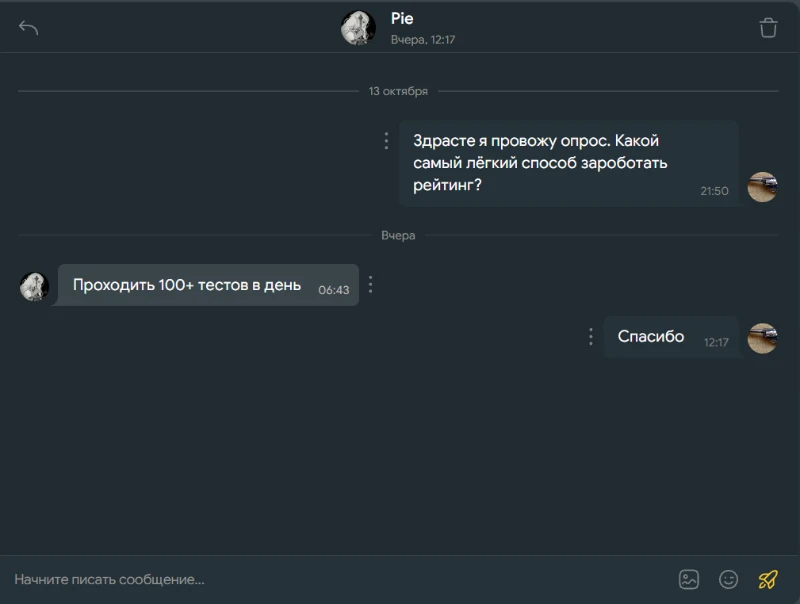Open the emoji picker
The width and height of the screenshot is (800, 604).
pos(729,580)
